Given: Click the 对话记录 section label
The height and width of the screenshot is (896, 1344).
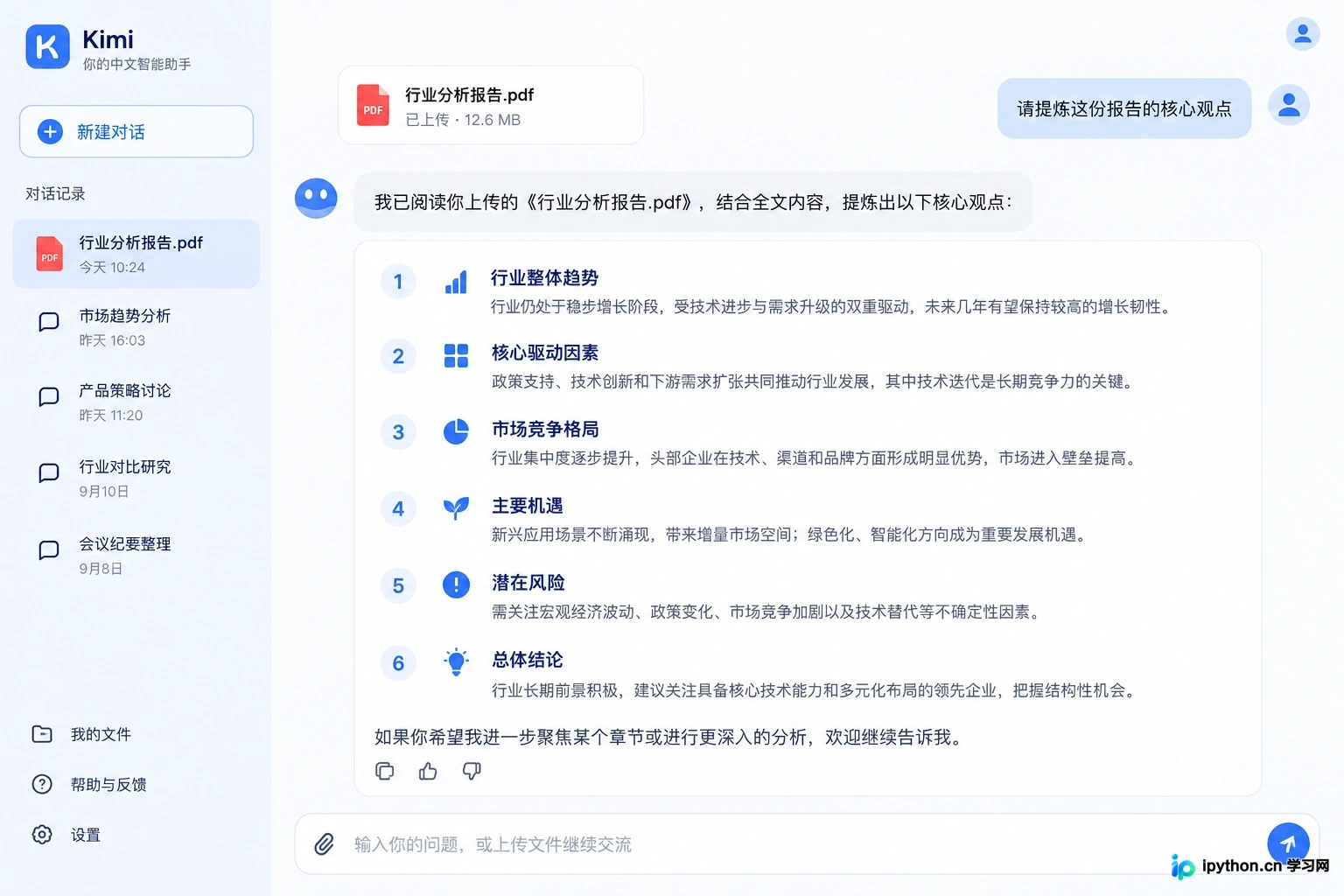Looking at the screenshot, I should click(55, 193).
